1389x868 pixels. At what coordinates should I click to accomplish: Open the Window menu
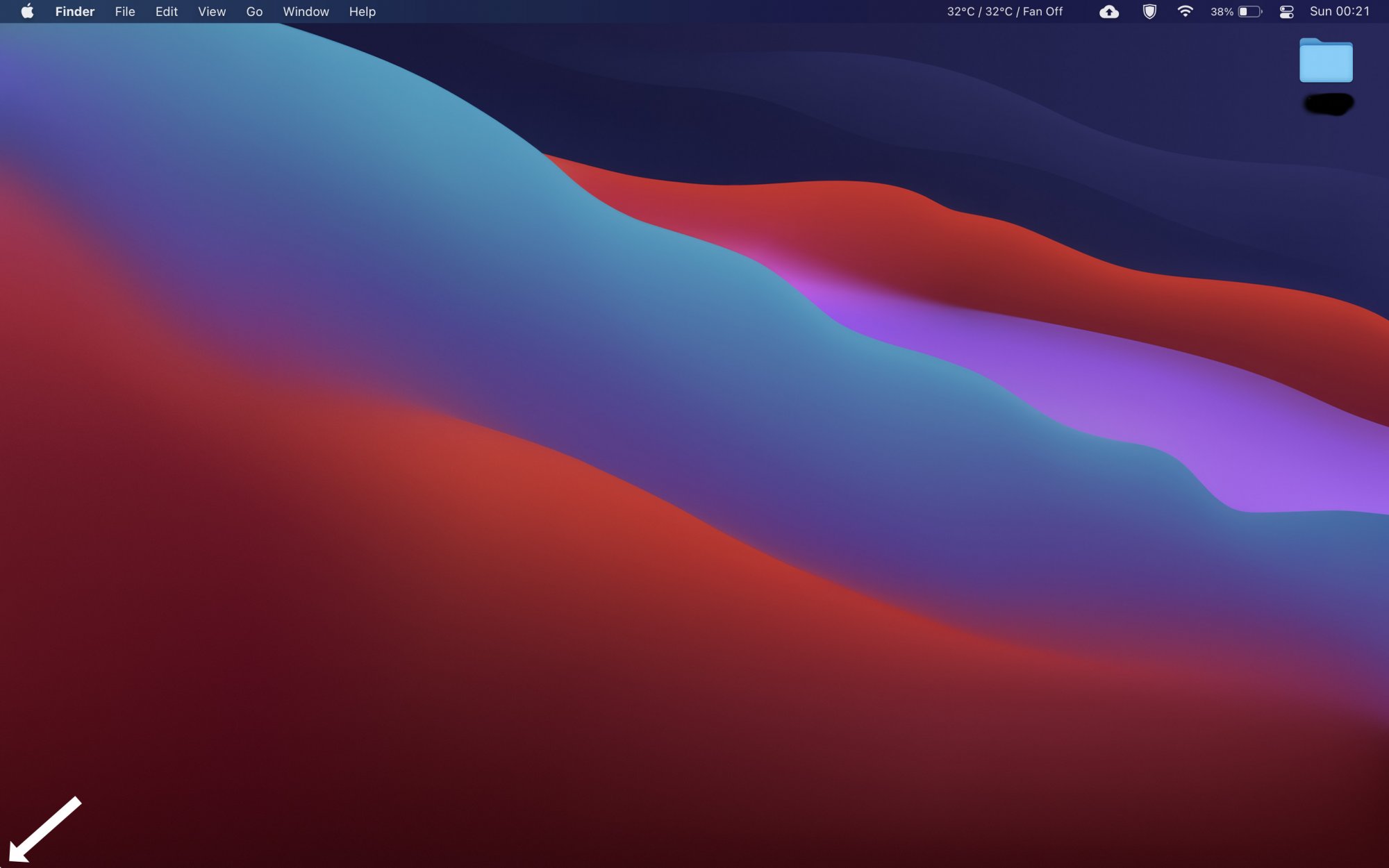306,11
